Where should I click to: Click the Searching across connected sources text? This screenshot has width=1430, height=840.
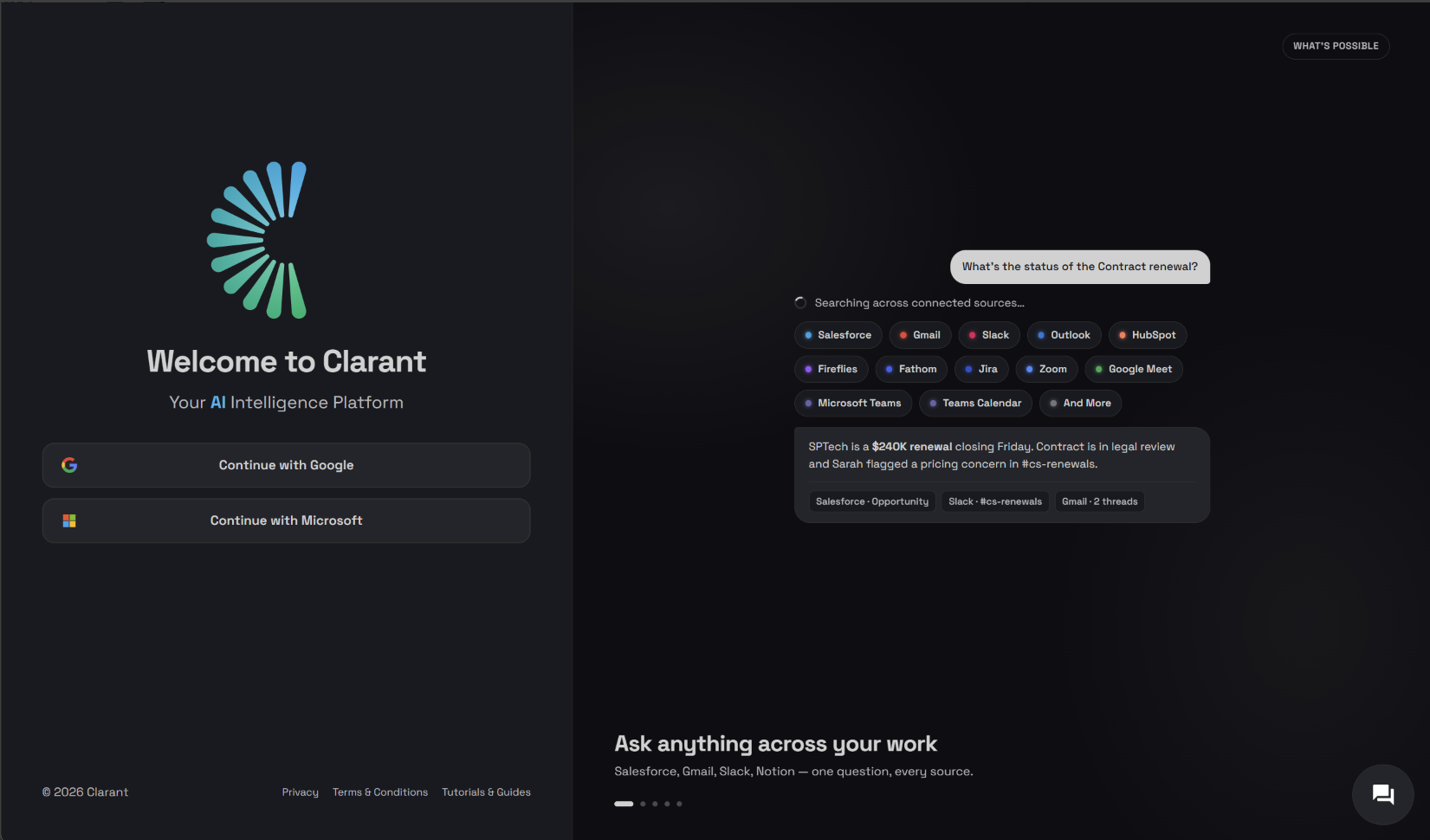pyautogui.click(x=919, y=303)
